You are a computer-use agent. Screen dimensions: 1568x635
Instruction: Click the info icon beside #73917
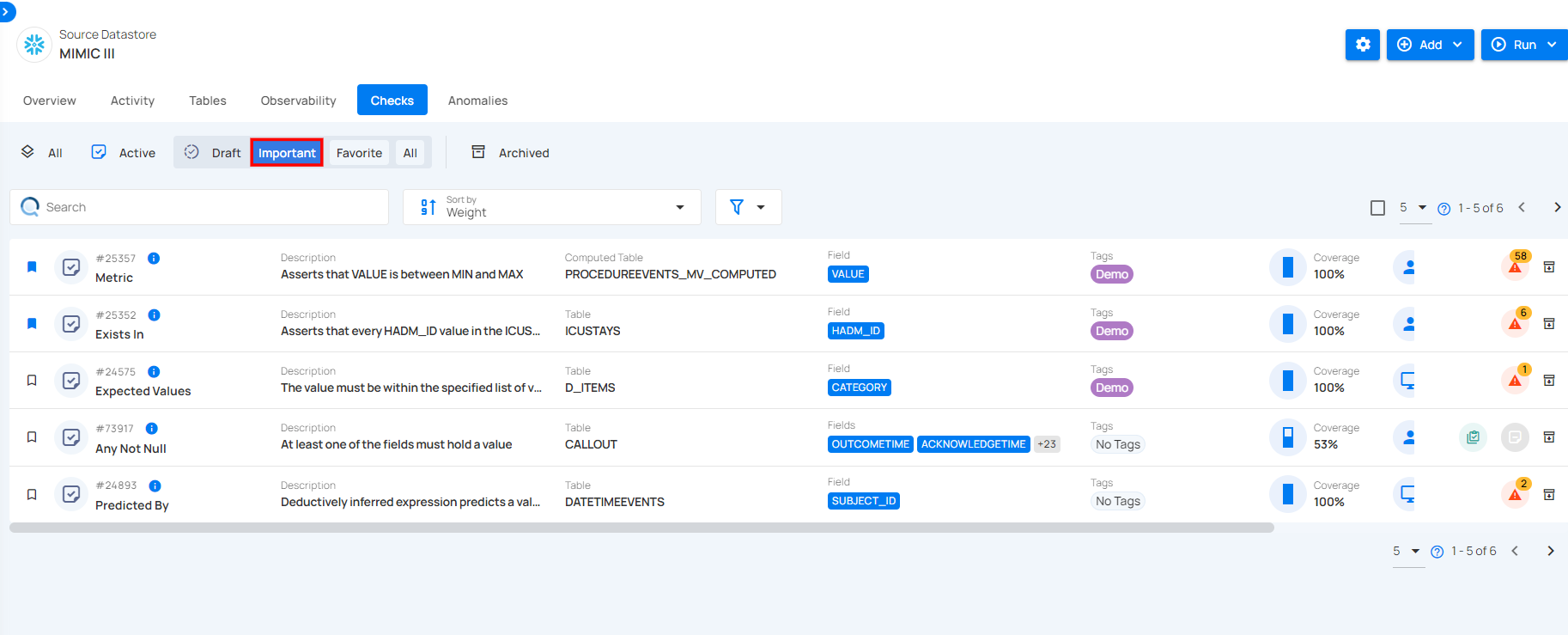pos(151,428)
